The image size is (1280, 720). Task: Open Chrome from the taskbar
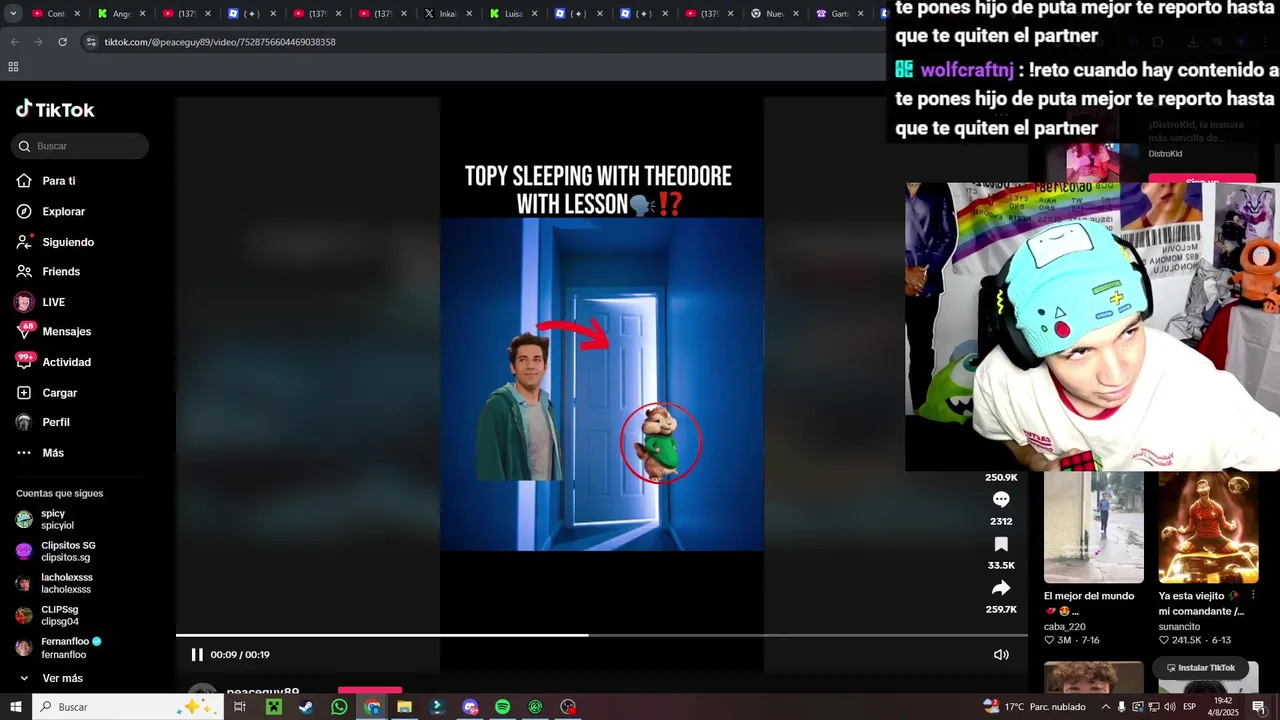pos(372,707)
